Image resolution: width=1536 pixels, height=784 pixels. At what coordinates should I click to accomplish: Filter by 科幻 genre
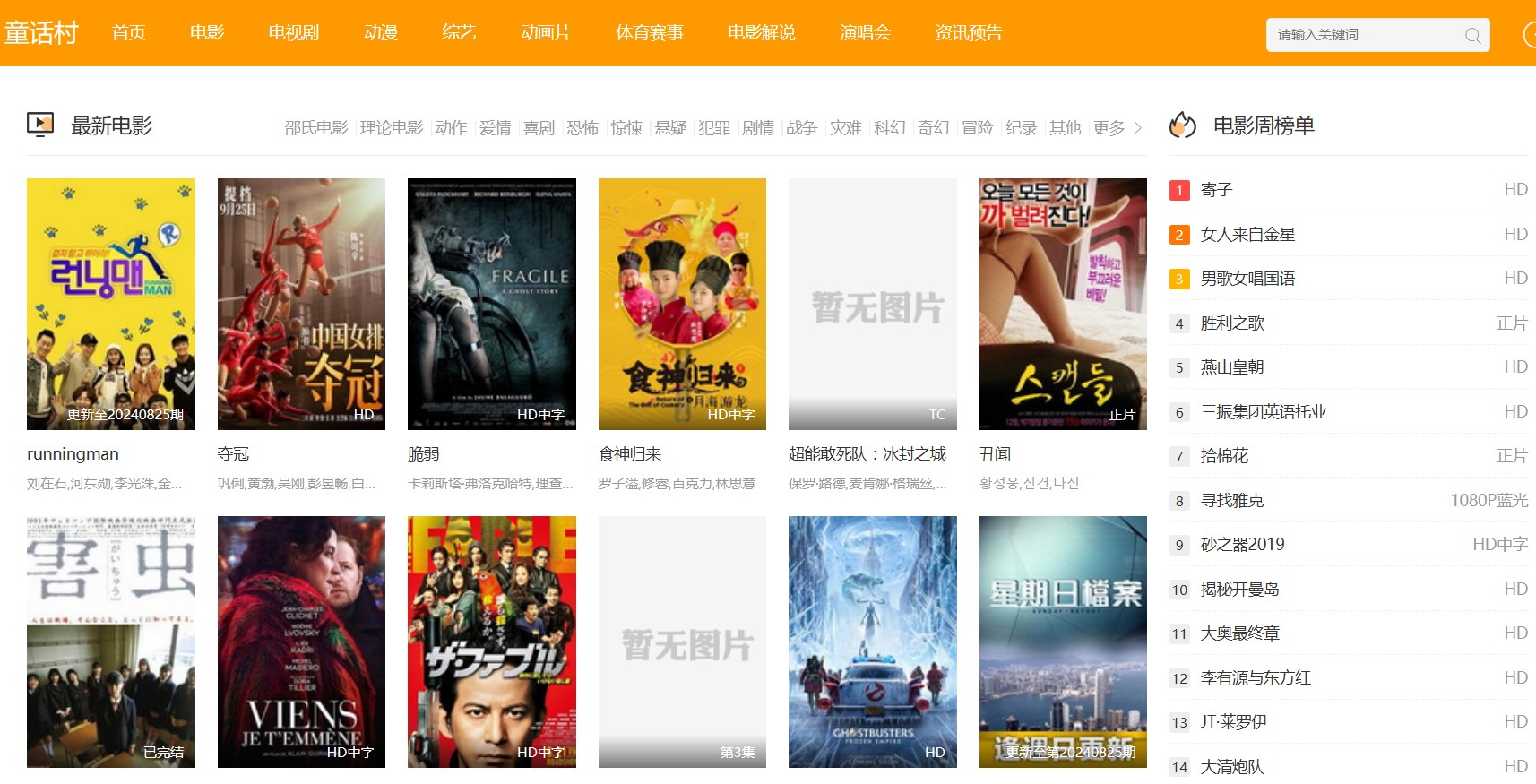click(x=890, y=127)
